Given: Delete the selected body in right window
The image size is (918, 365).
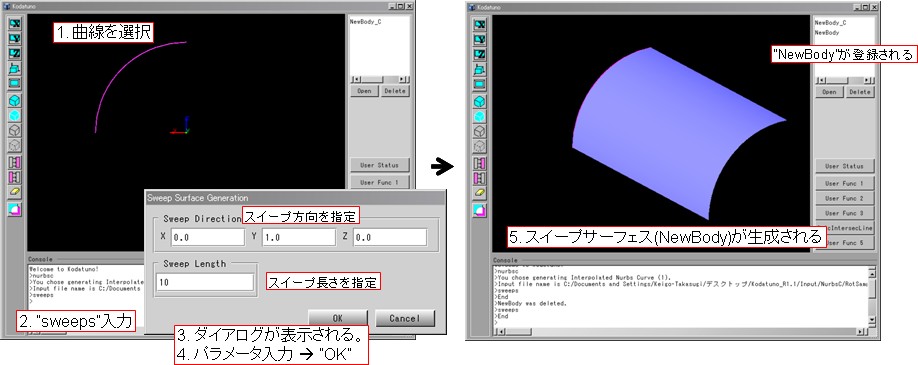Looking at the screenshot, I should coord(859,92).
